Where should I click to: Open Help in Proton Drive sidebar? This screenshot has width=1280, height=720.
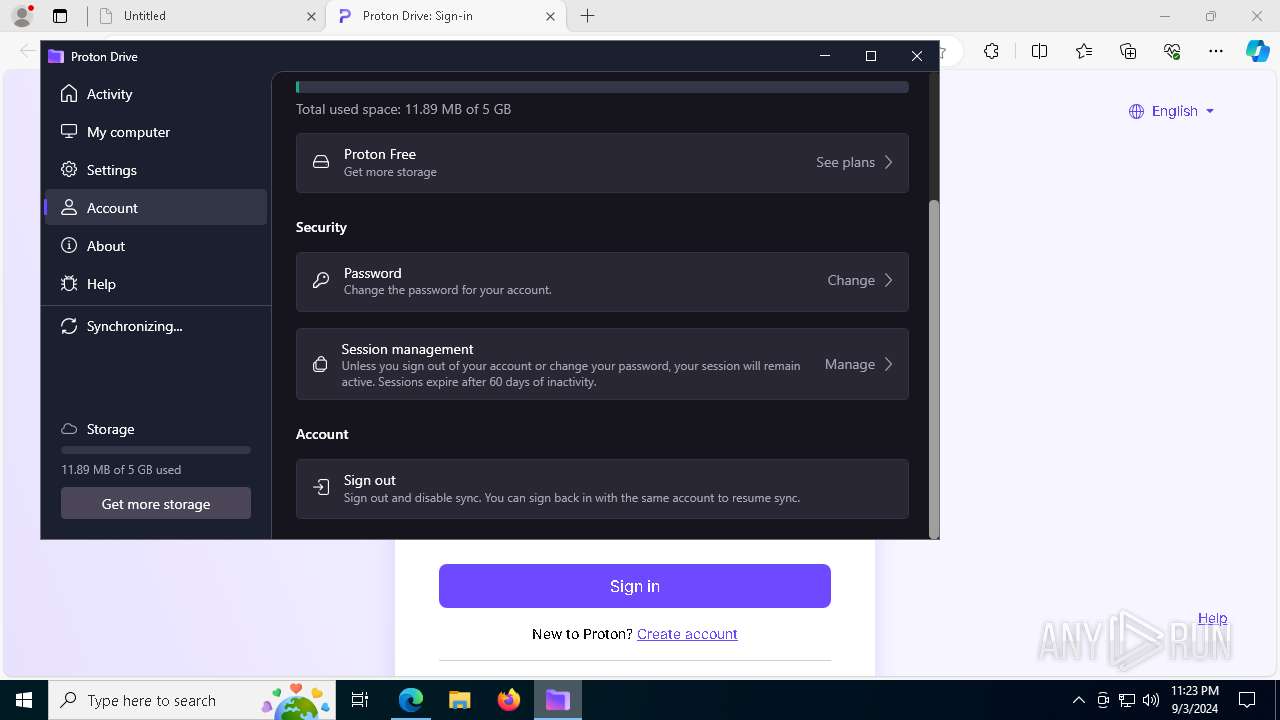coord(156,284)
